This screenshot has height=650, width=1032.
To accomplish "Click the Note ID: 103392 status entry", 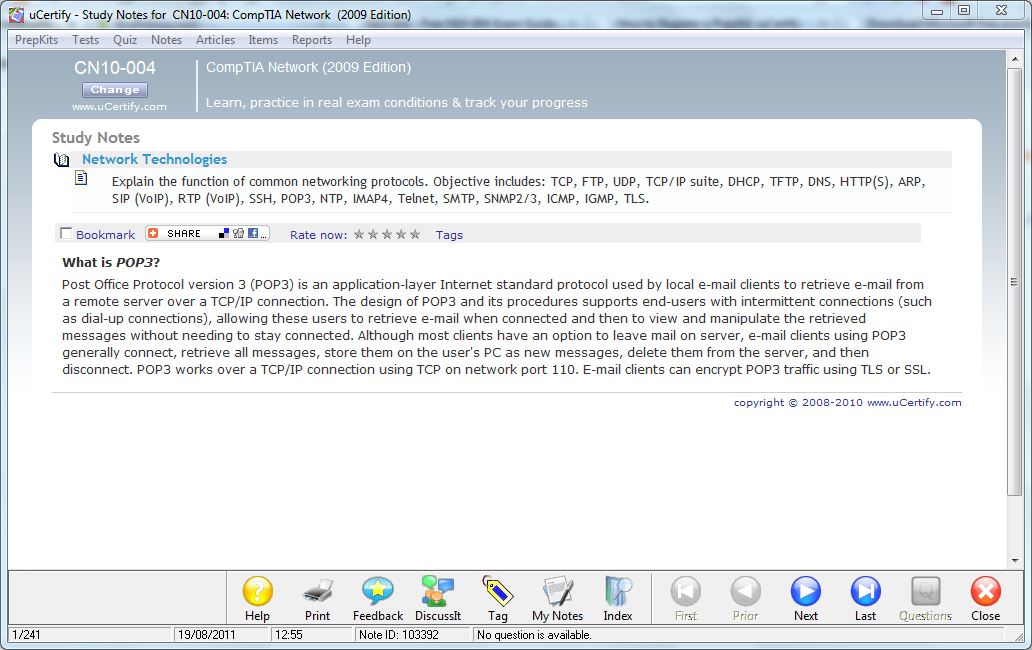I will point(399,635).
